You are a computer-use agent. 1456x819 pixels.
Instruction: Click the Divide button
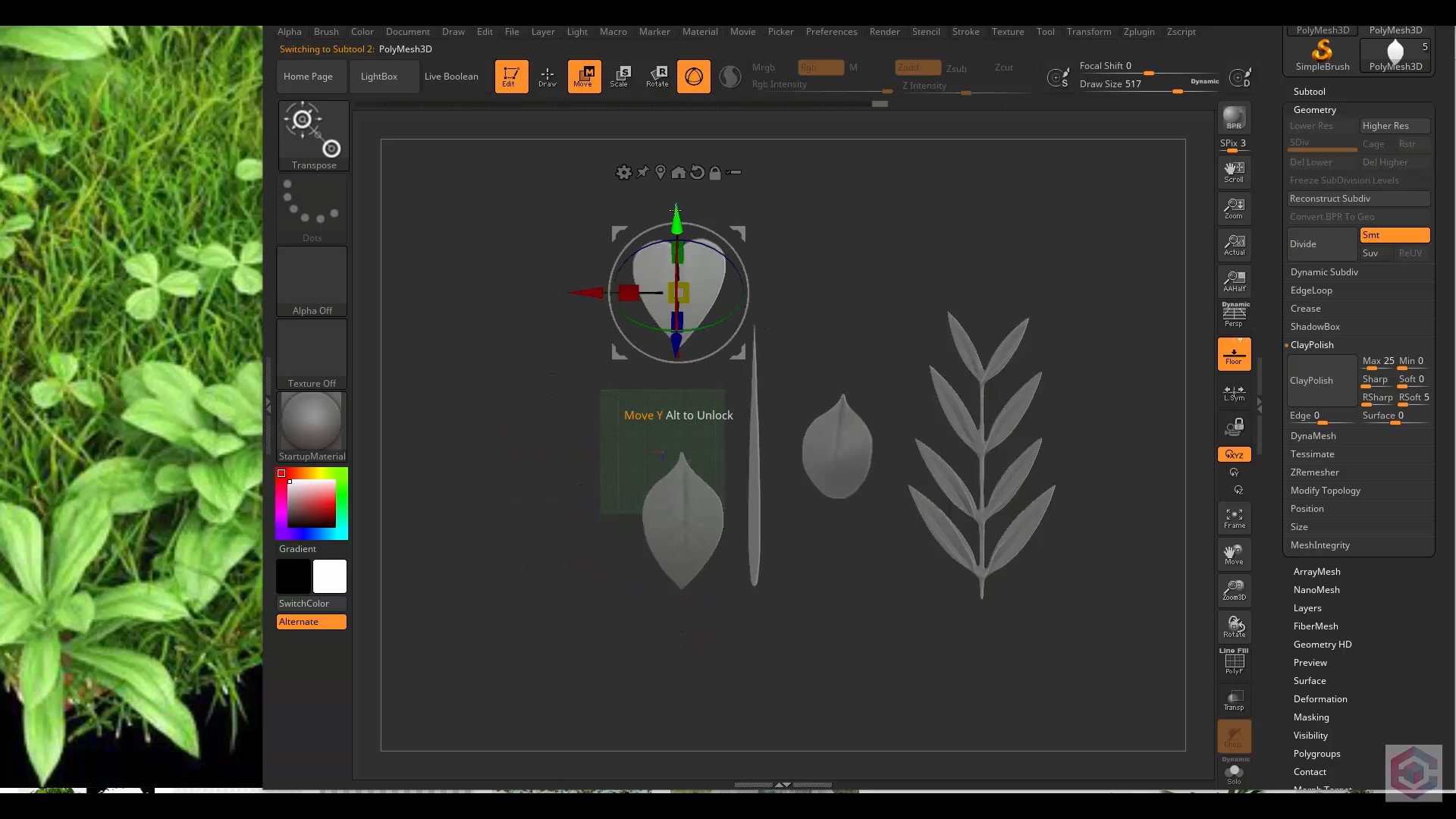[x=1321, y=244]
